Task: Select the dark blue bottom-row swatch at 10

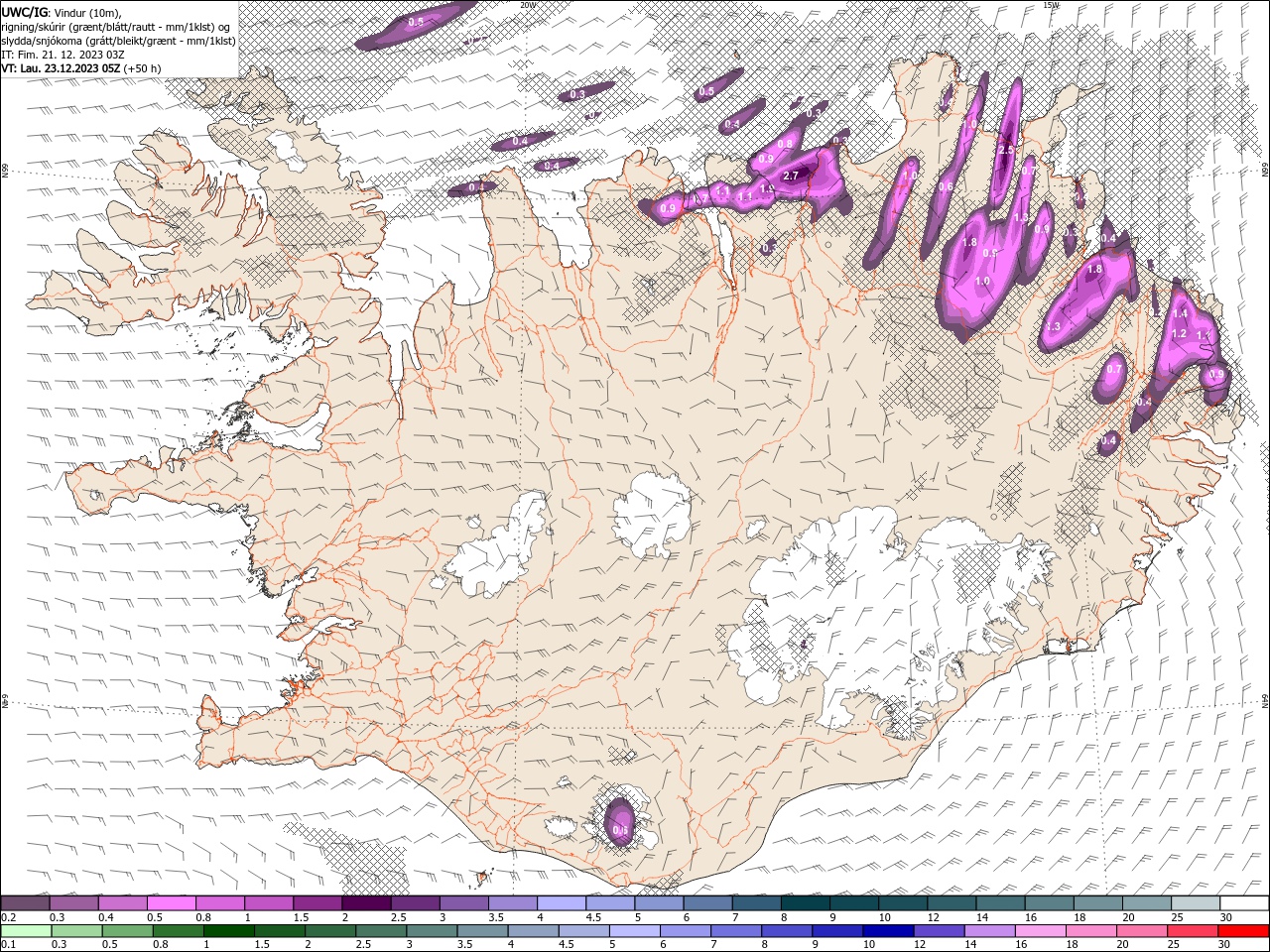Action: point(888,931)
